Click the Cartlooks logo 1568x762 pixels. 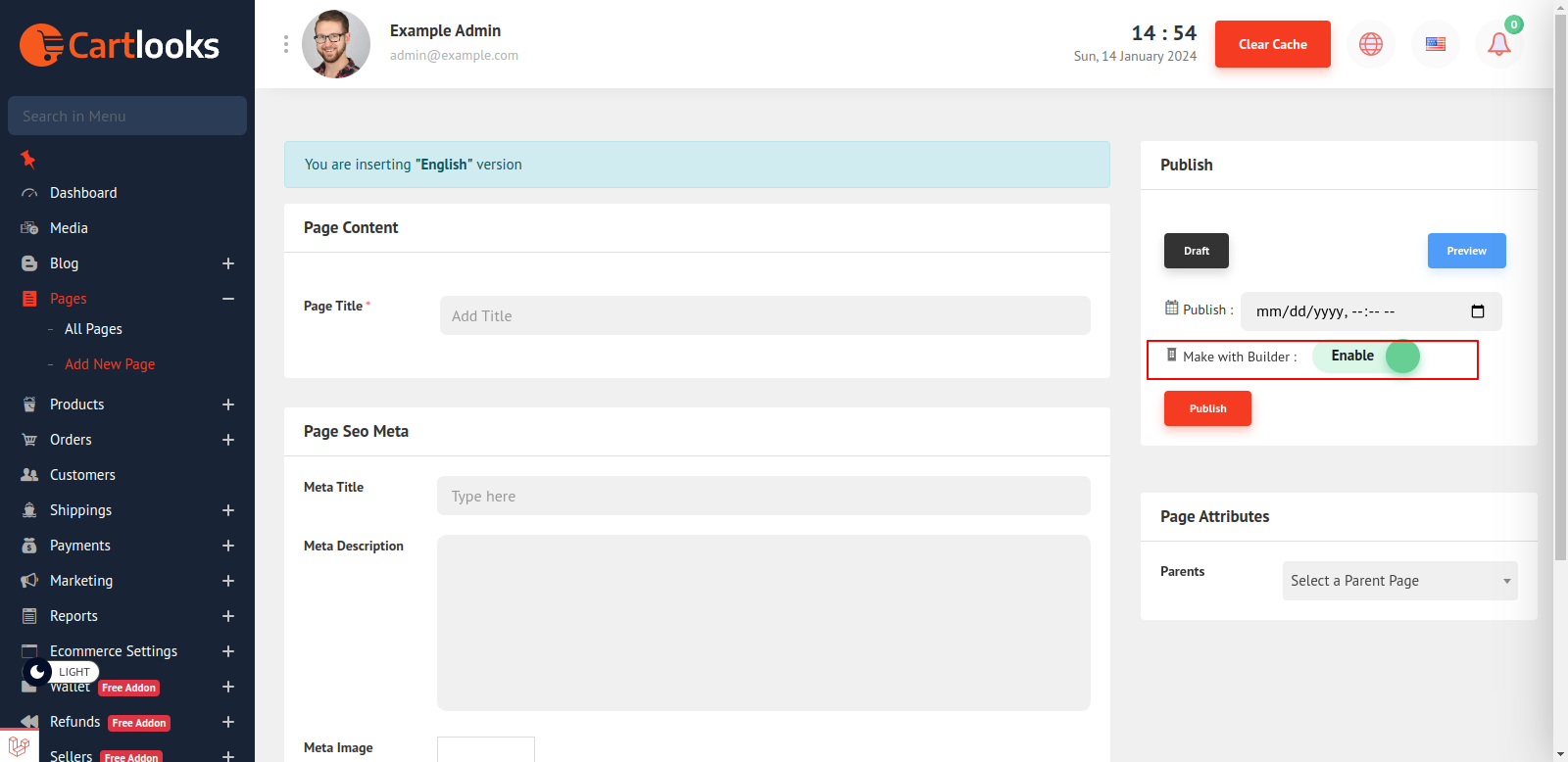(x=120, y=45)
